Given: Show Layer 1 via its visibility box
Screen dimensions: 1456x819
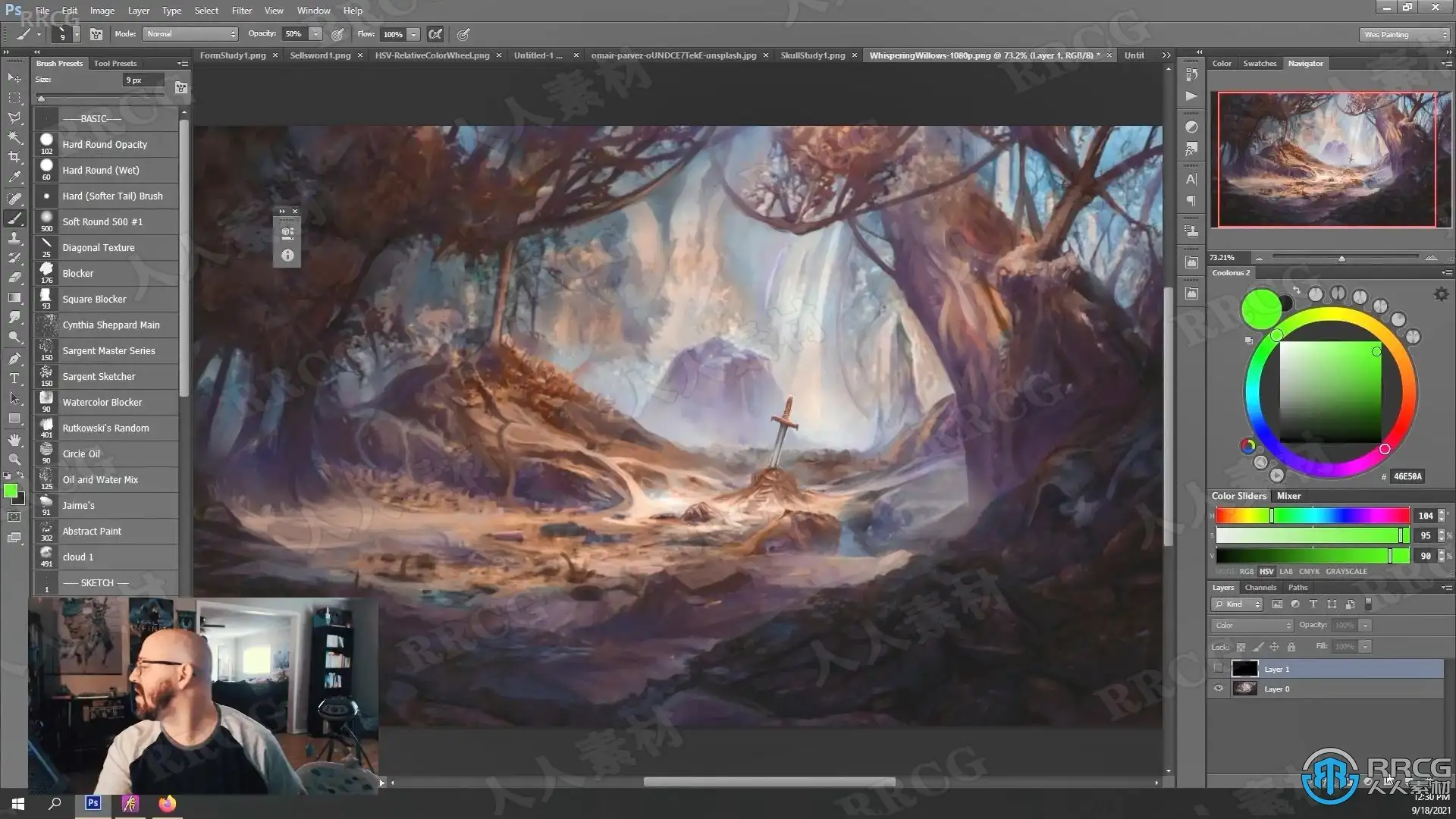Looking at the screenshot, I should click(1219, 669).
